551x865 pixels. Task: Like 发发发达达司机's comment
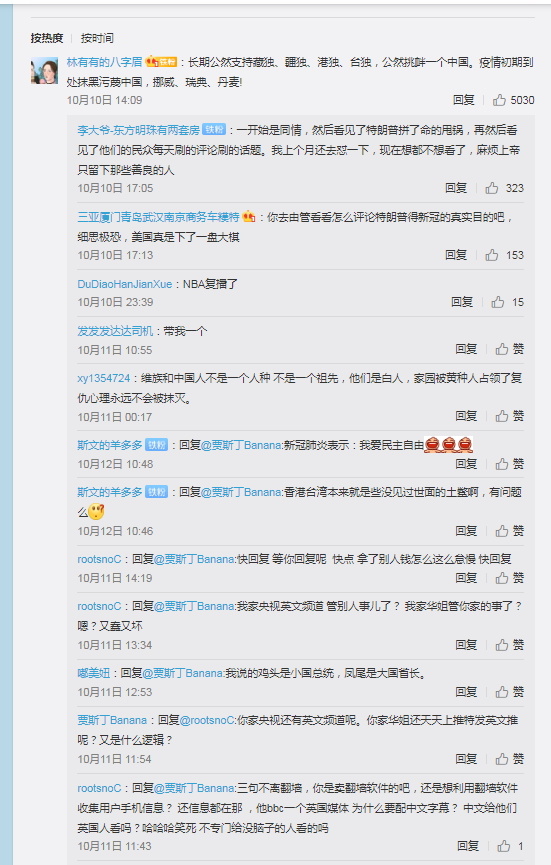click(x=509, y=349)
